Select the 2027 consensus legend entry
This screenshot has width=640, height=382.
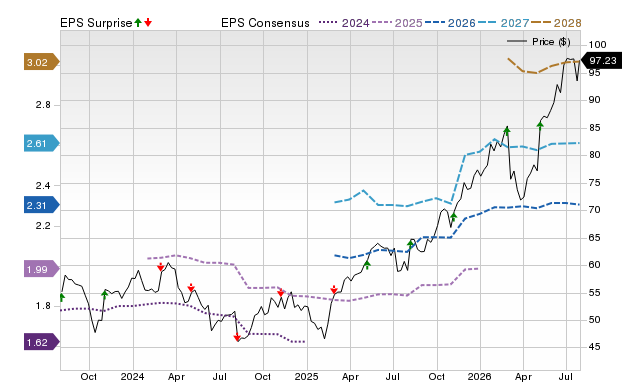(503, 23)
